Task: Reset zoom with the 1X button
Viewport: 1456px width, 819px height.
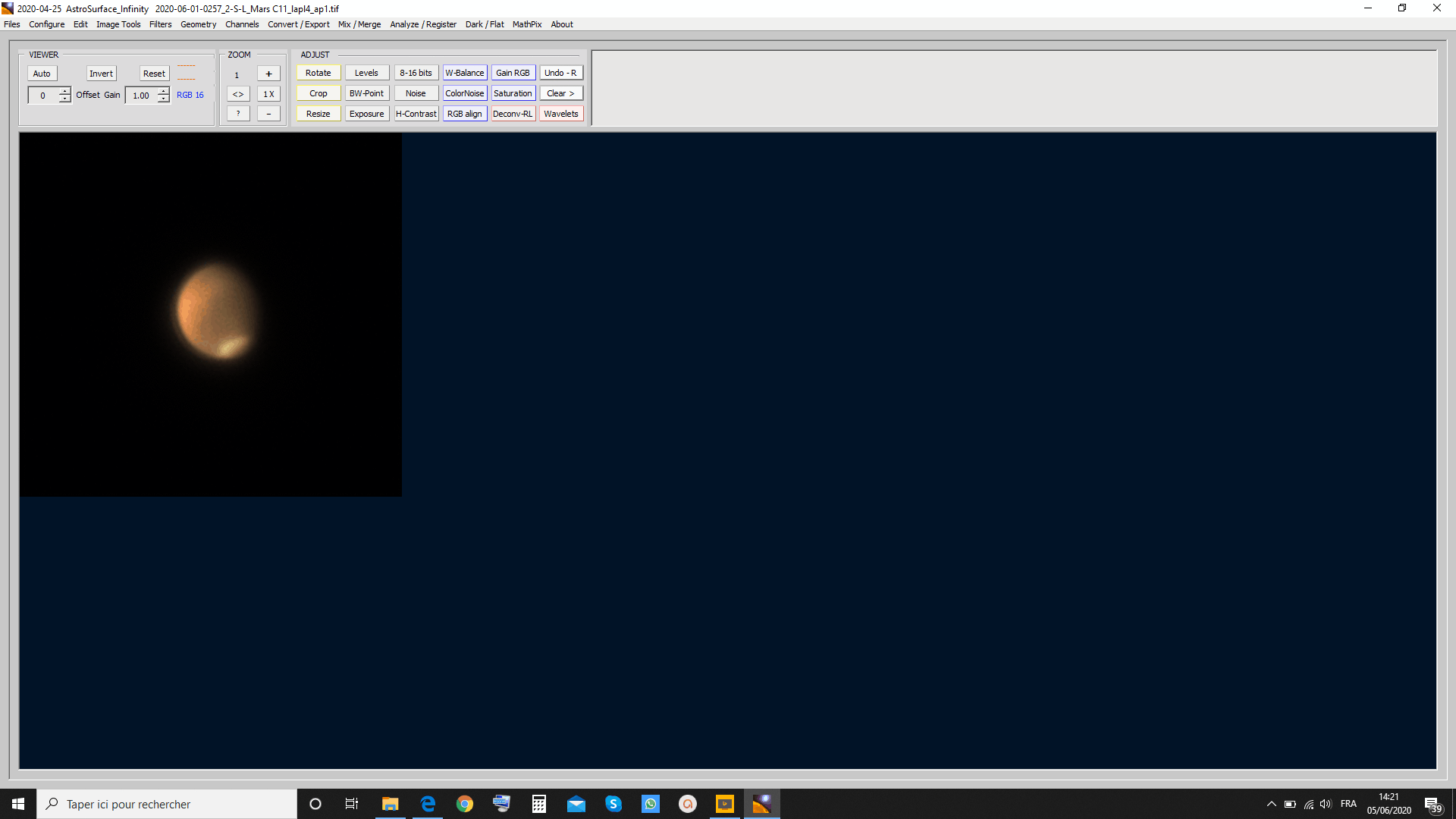Action: pyautogui.click(x=268, y=94)
